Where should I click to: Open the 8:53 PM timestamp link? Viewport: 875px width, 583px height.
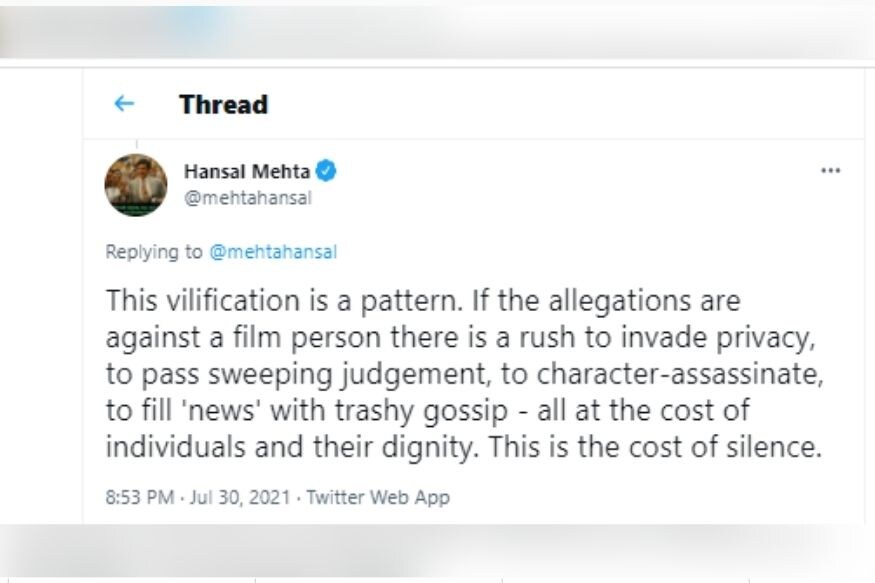[x=142, y=497]
